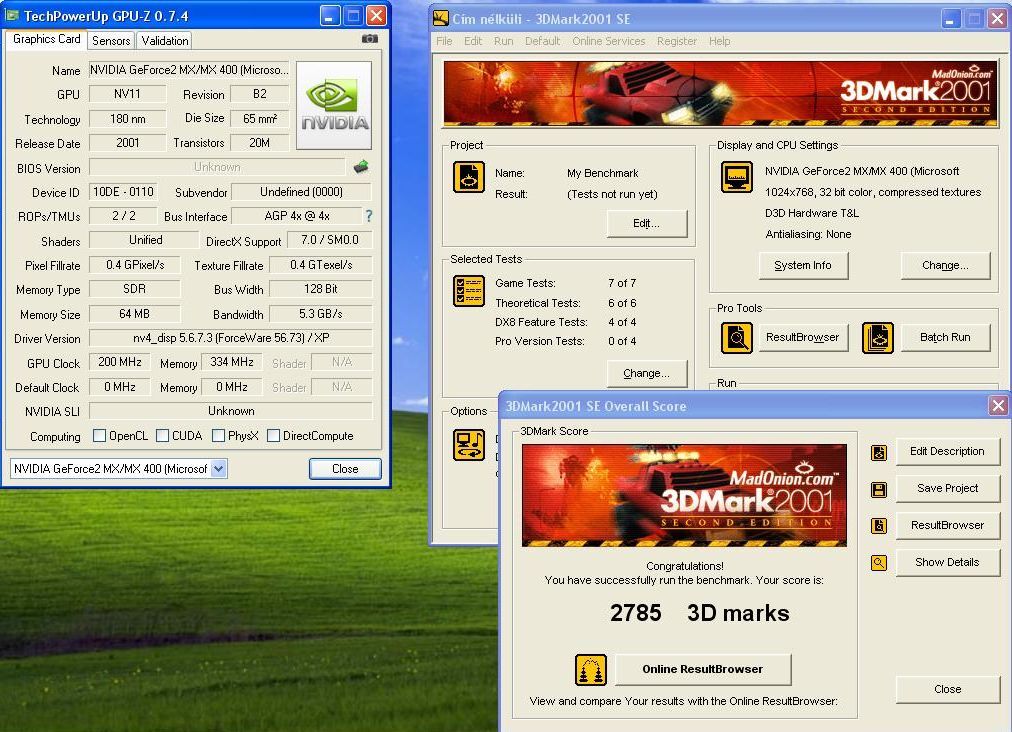Click the 3DMark2001 SE title bar icon
Screen dimensions: 1012x732
pyautogui.click(x=441, y=18)
